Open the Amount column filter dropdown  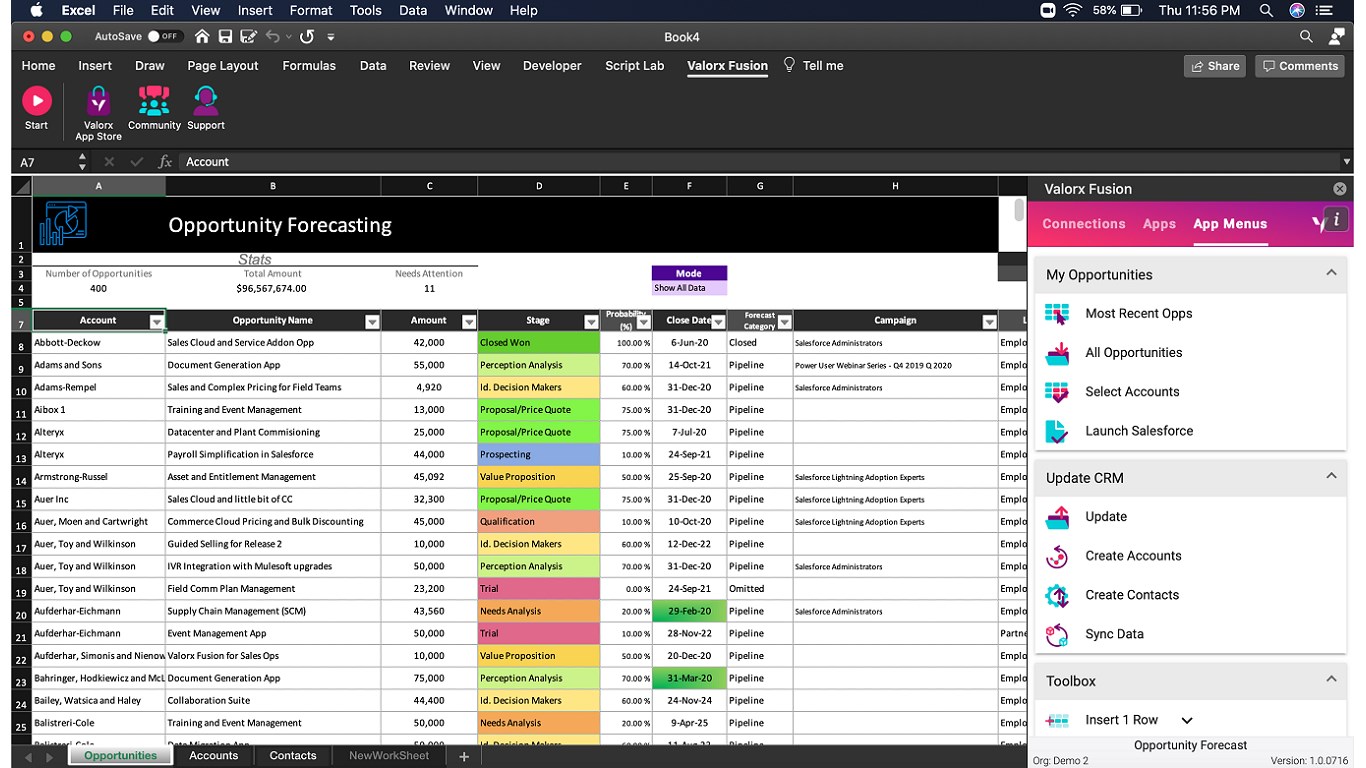click(469, 322)
